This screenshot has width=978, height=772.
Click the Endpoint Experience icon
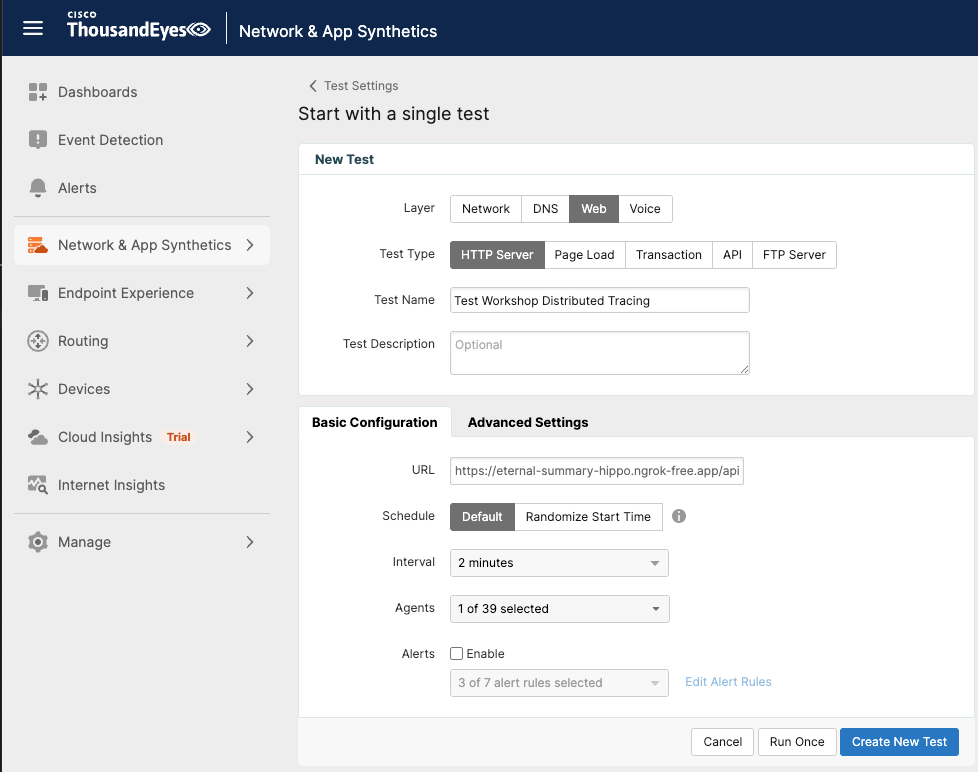click(x=37, y=293)
